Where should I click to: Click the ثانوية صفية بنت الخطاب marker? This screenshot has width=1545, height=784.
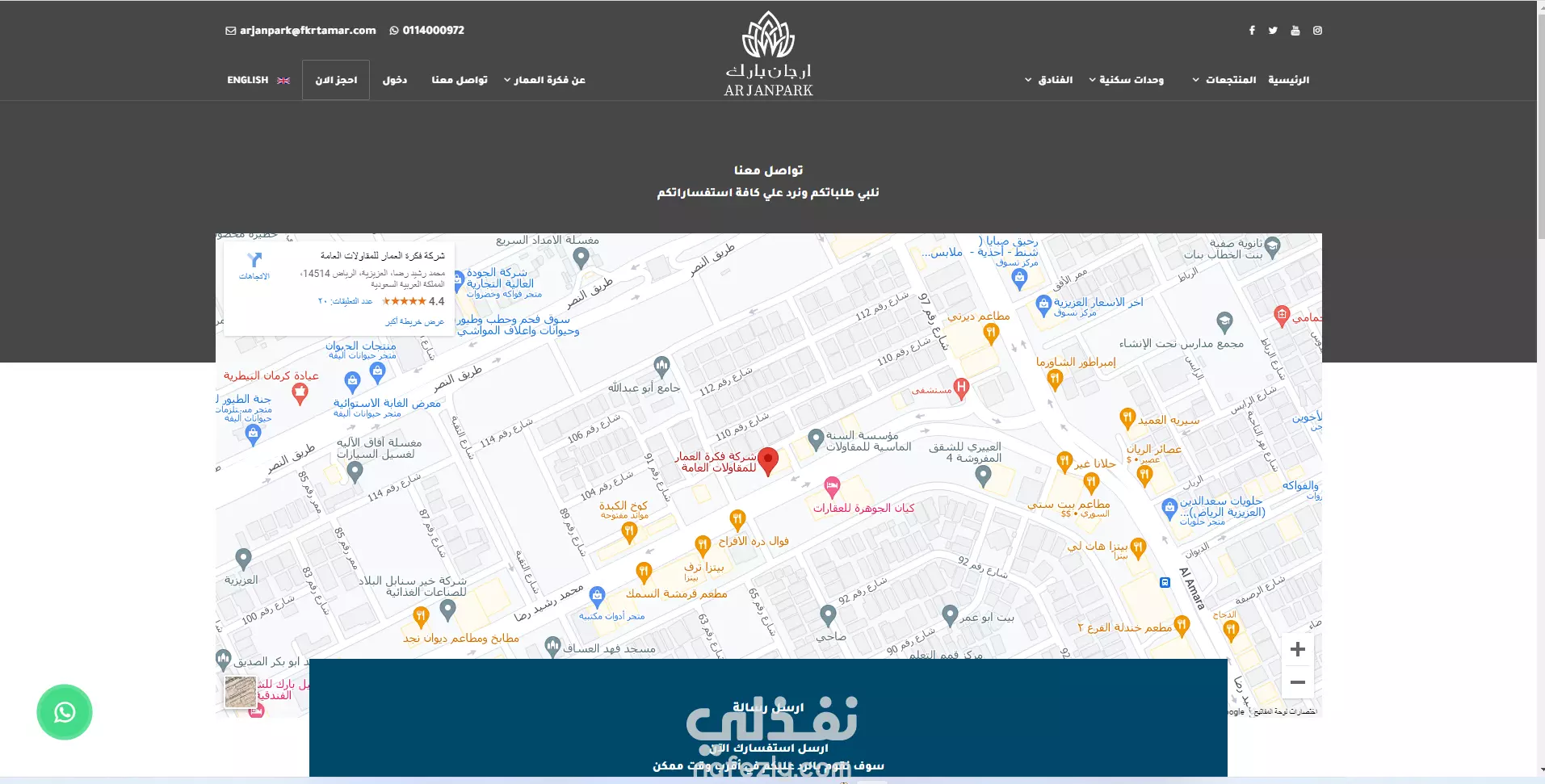1272,246
